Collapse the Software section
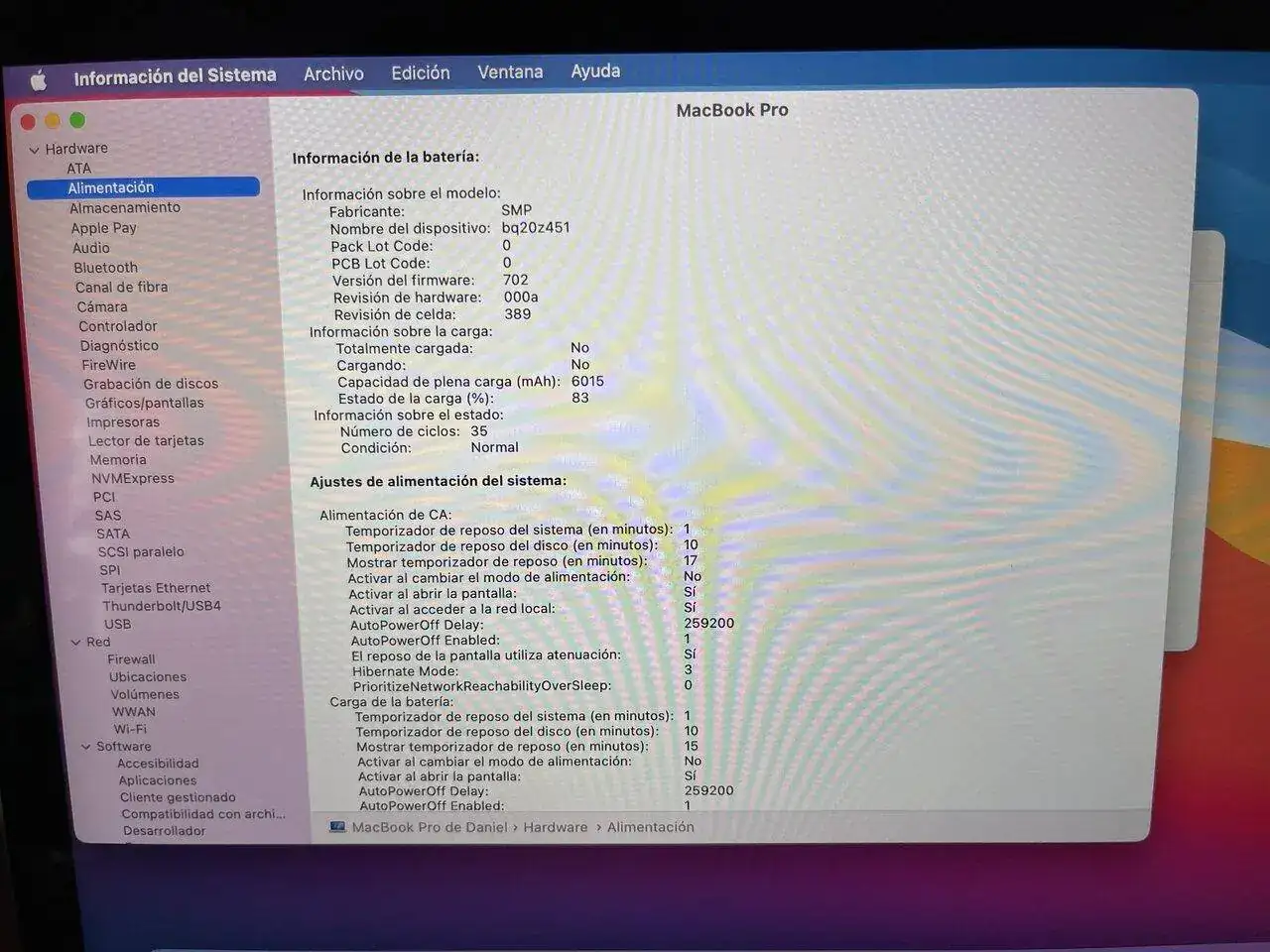This screenshot has width=1270, height=952. tap(85, 747)
